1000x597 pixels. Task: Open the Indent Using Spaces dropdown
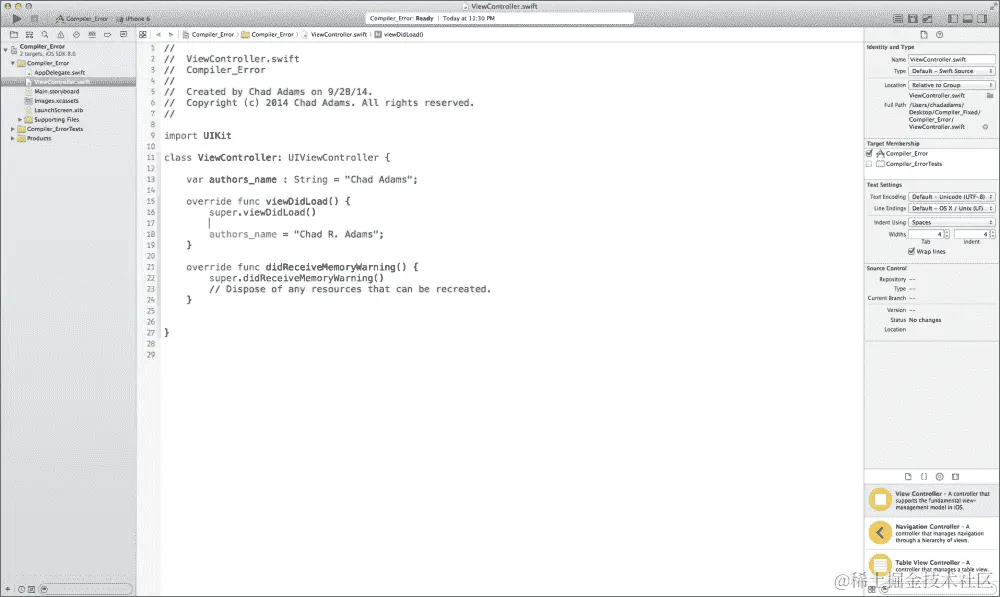tap(952, 223)
